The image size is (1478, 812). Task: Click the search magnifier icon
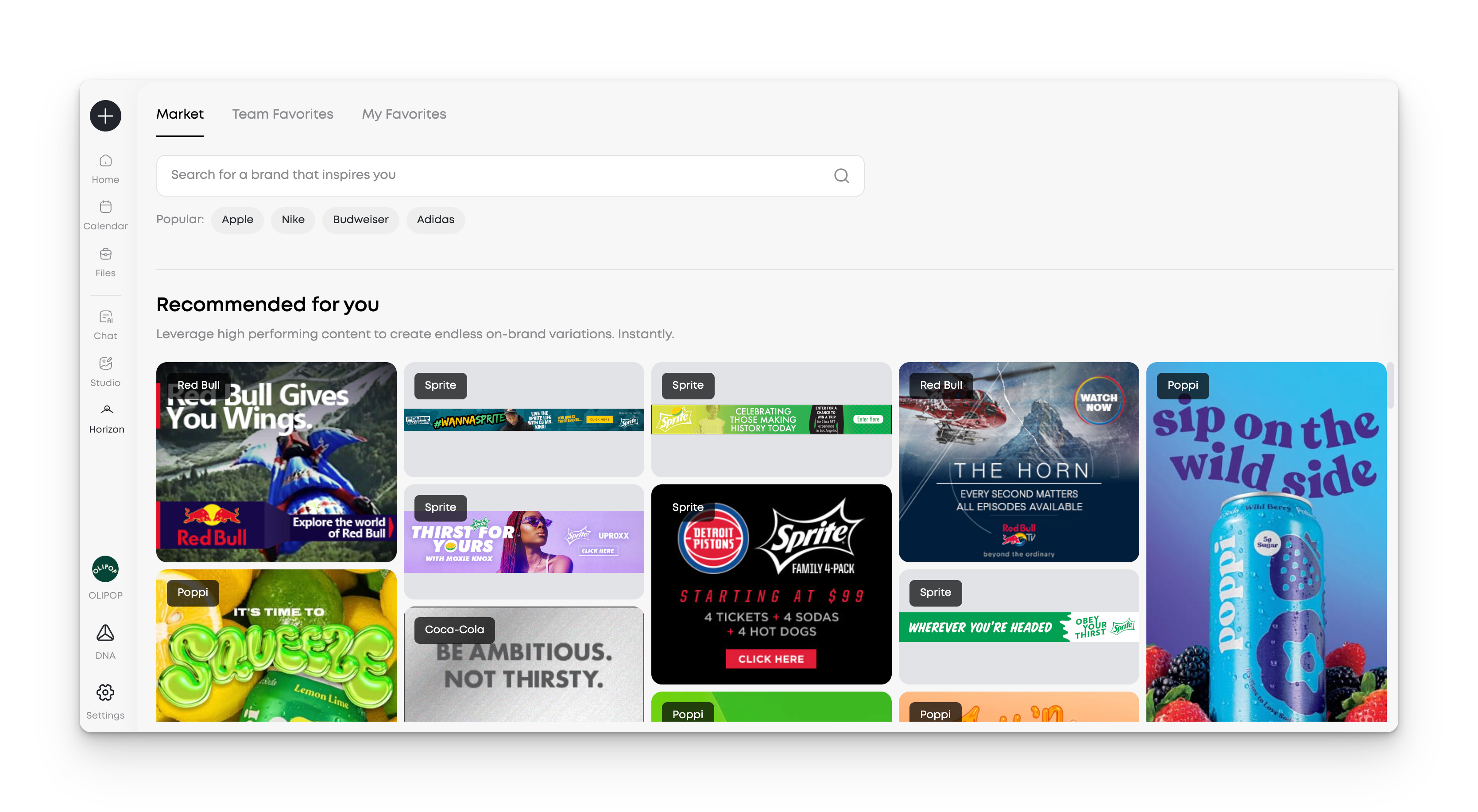[841, 176]
